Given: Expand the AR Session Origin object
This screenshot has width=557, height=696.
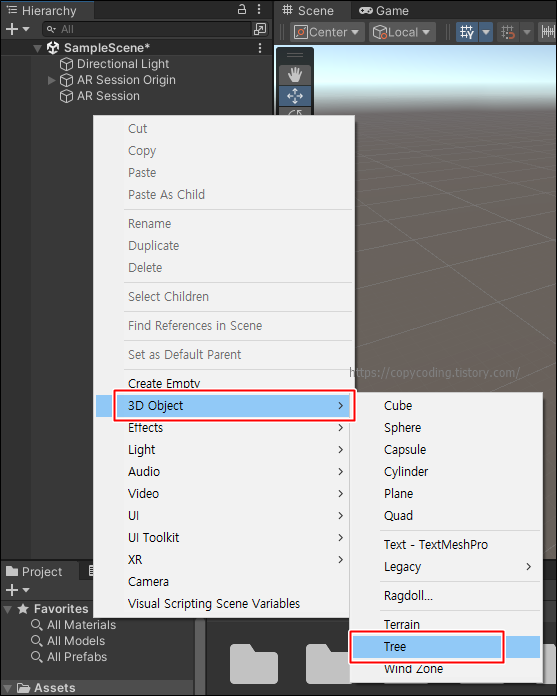Looking at the screenshot, I should pyautogui.click(x=51, y=80).
